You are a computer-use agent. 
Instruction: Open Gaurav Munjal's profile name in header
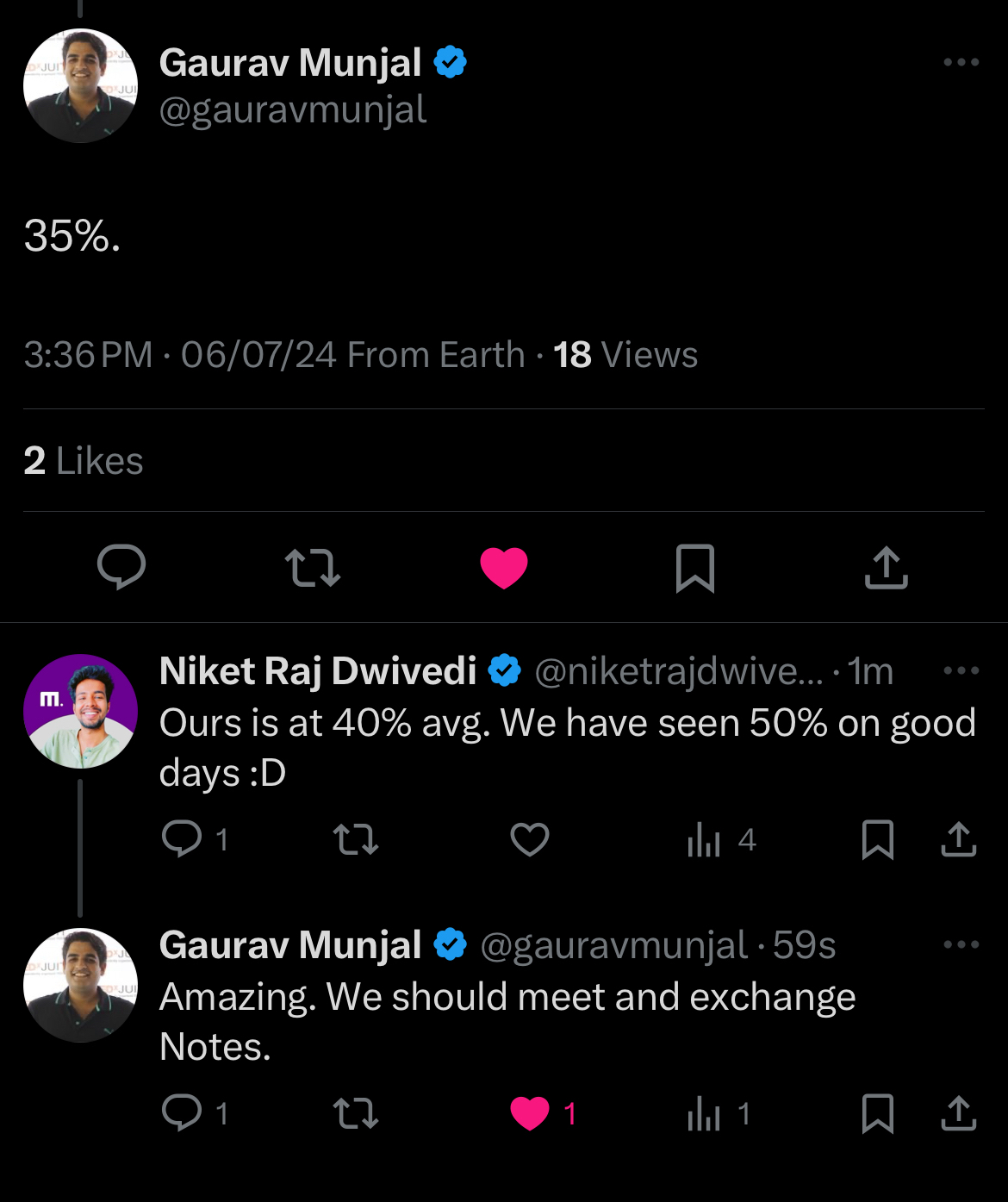pyautogui.click(x=290, y=63)
